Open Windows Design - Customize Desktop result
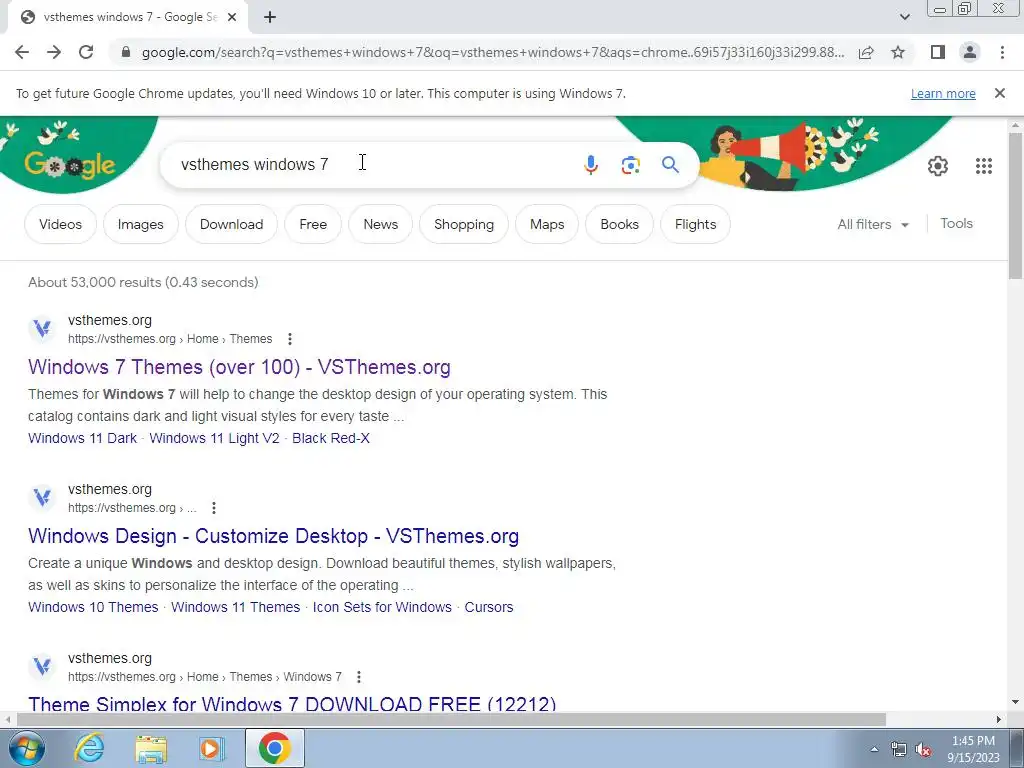The image size is (1024, 768). 274,536
